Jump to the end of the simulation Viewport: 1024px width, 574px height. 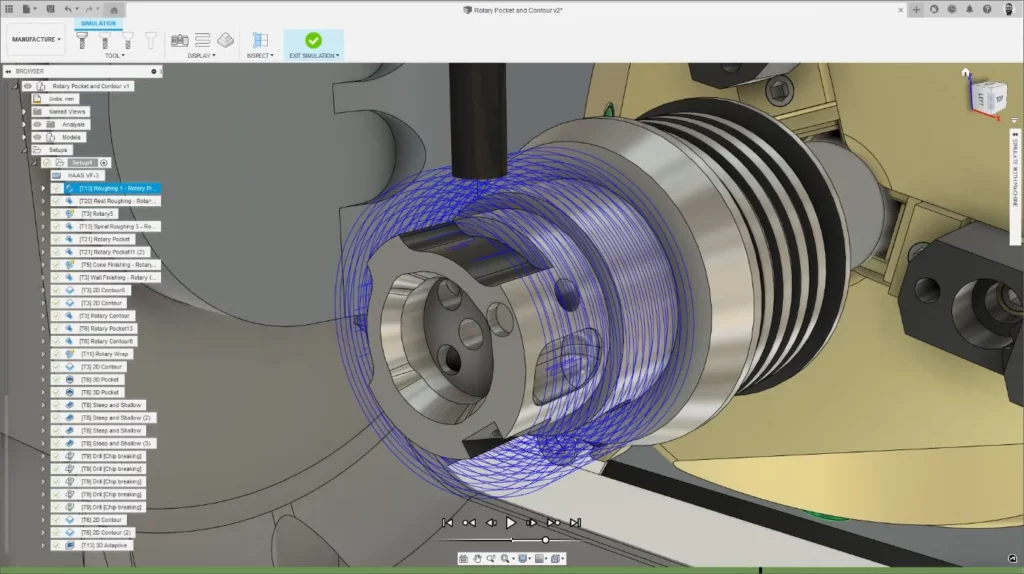(x=575, y=522)
